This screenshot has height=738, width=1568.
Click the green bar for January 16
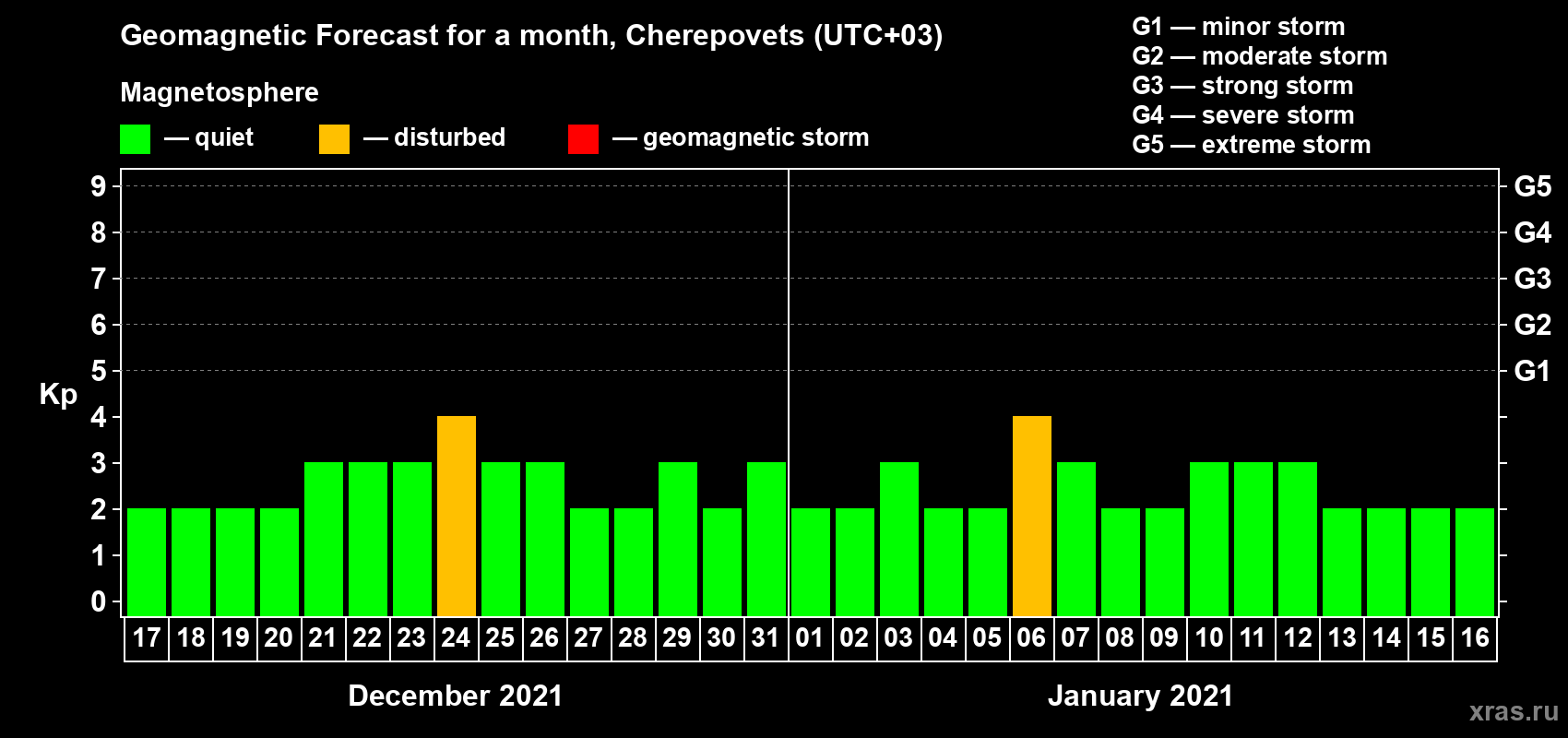1475,562
